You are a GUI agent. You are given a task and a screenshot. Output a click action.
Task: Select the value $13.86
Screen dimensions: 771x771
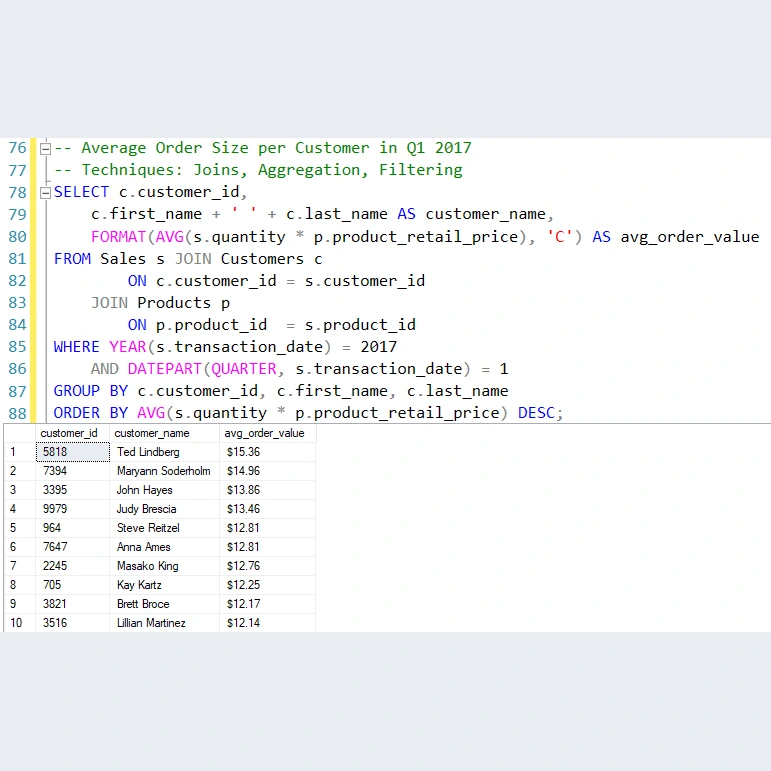pos(243,490)
